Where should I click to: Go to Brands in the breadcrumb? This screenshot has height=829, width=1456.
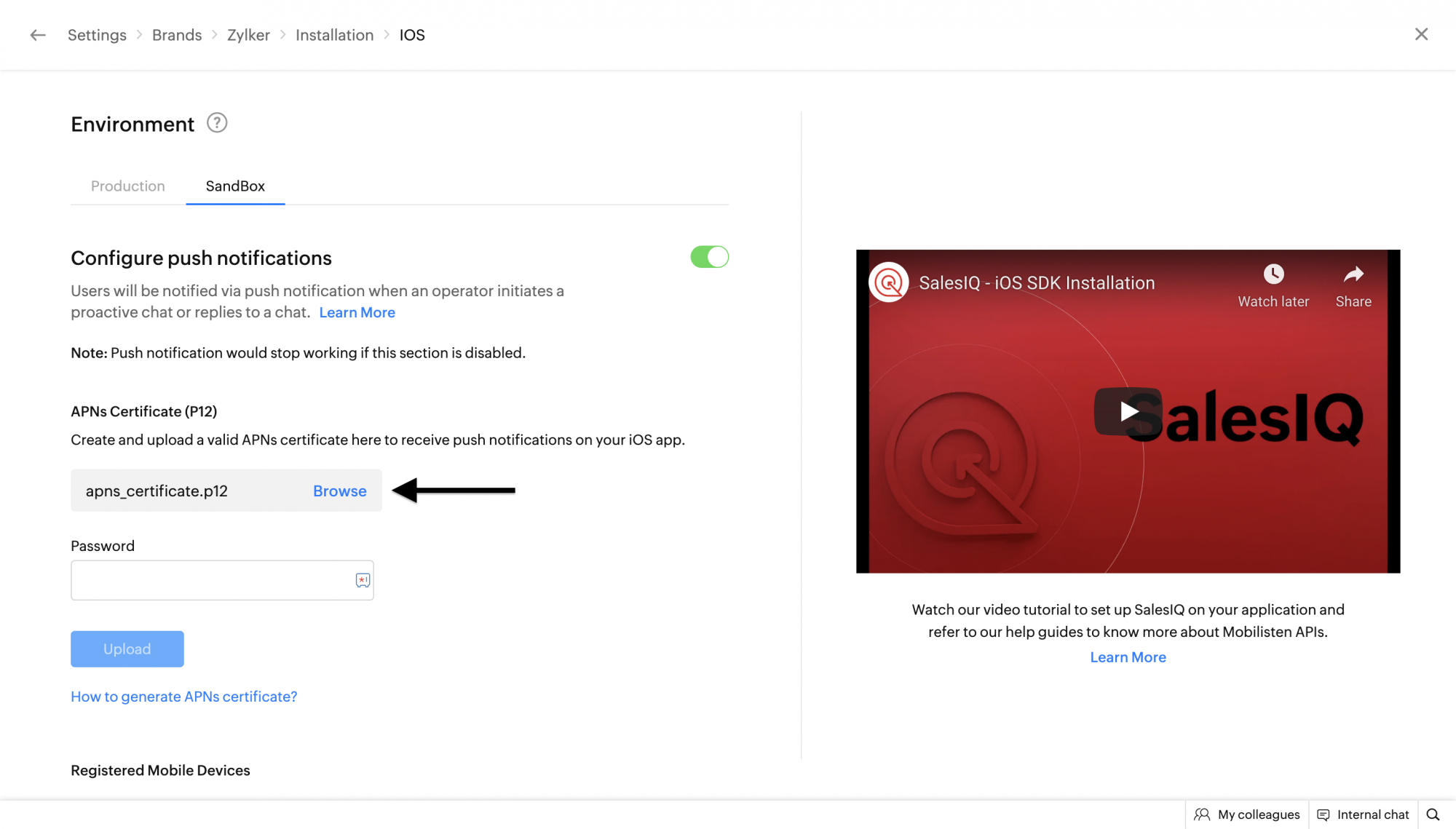pyautogui.click(x=177, y=35)
